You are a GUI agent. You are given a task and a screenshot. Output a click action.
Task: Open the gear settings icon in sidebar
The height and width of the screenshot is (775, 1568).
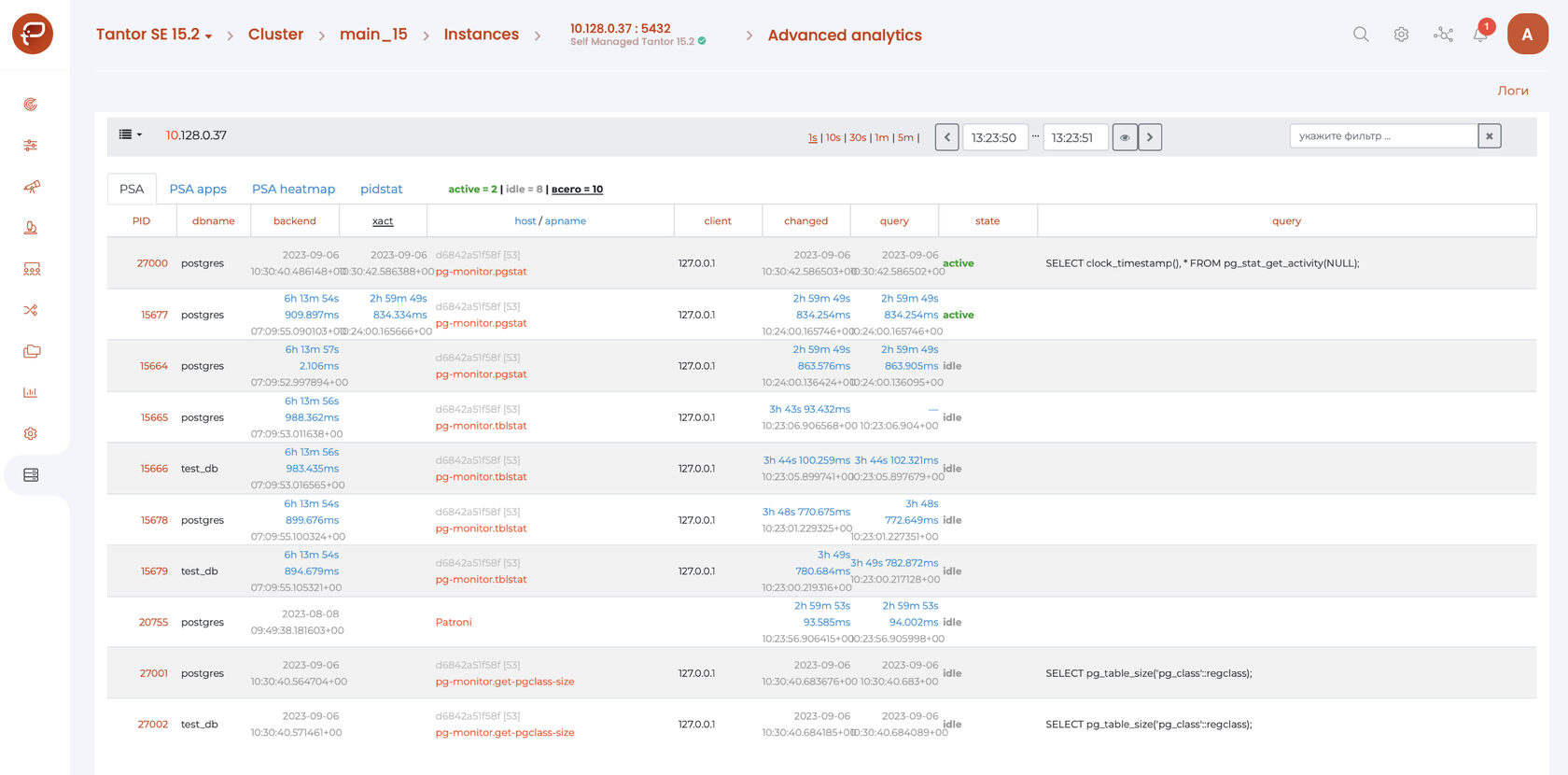pyautogui.click(x=31, y=433)
